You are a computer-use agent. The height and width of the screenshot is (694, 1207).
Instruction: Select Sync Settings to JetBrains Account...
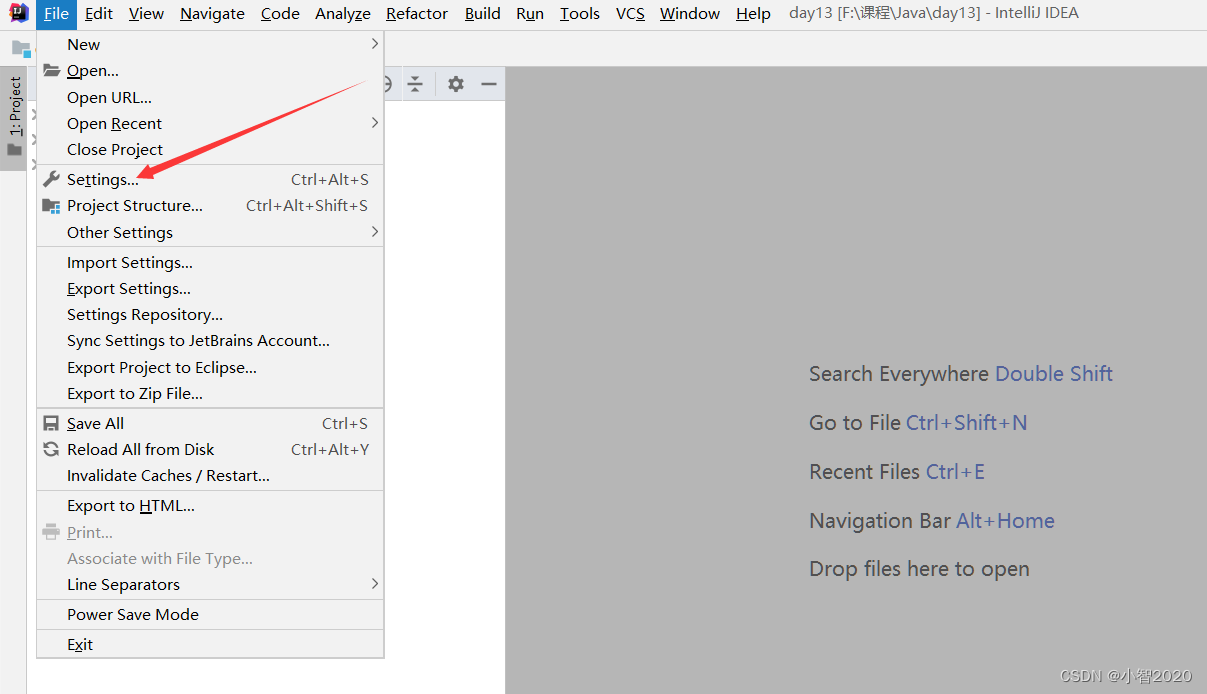tap(210, 341)
